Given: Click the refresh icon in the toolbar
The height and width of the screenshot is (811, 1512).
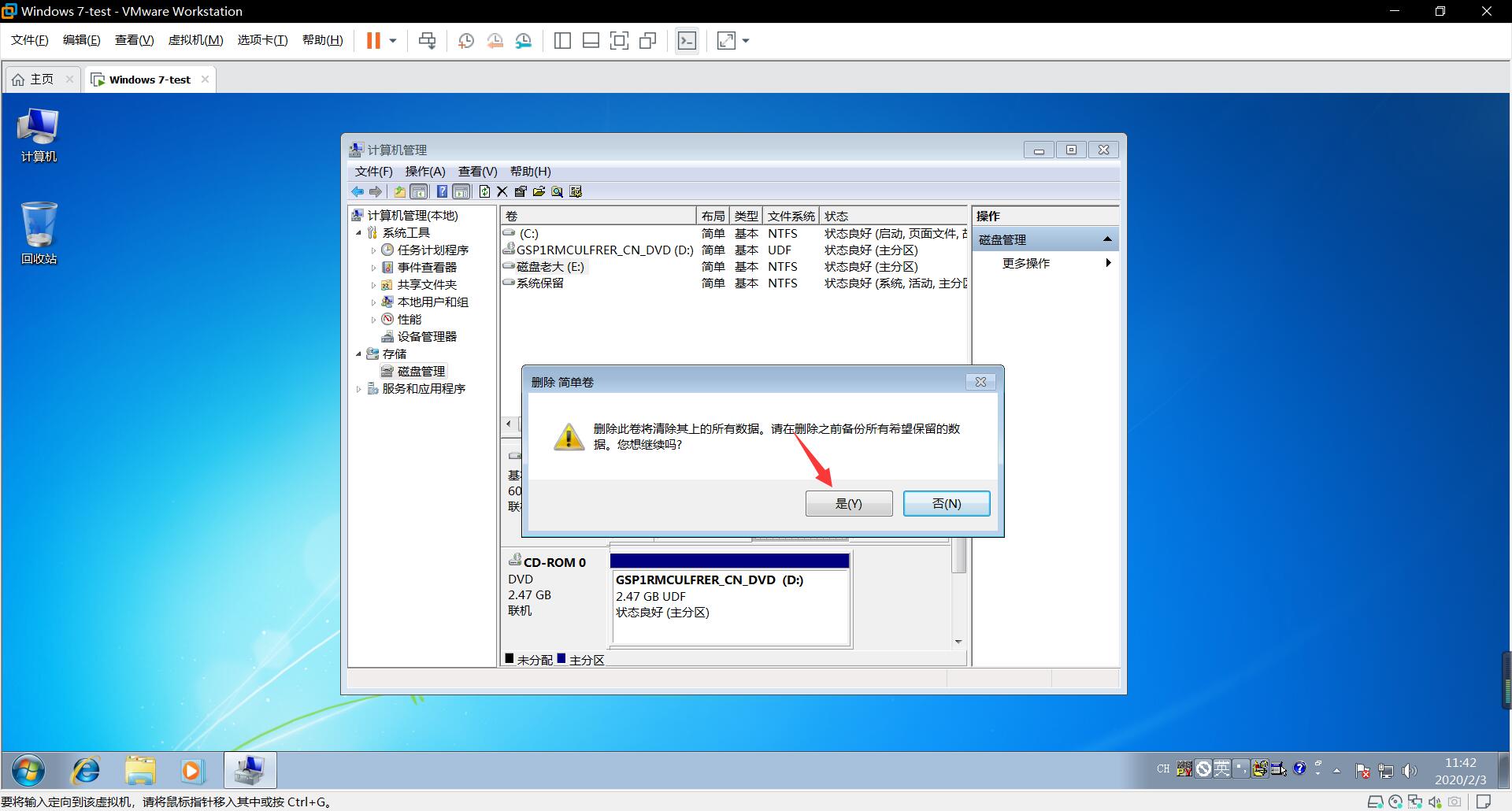Looking at the screenshot, I should [484, 191].
